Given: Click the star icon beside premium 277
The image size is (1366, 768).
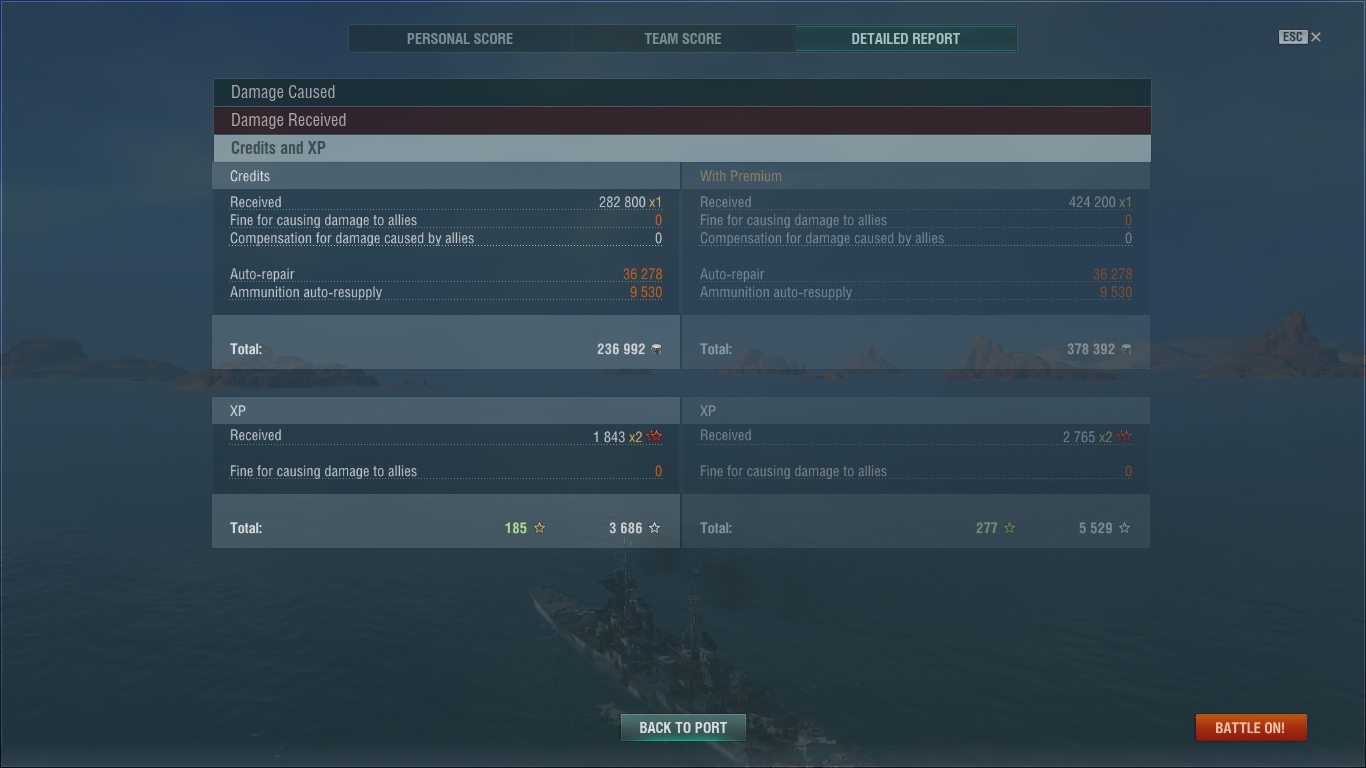Looking at the screenshot, I should (1009, 528).
